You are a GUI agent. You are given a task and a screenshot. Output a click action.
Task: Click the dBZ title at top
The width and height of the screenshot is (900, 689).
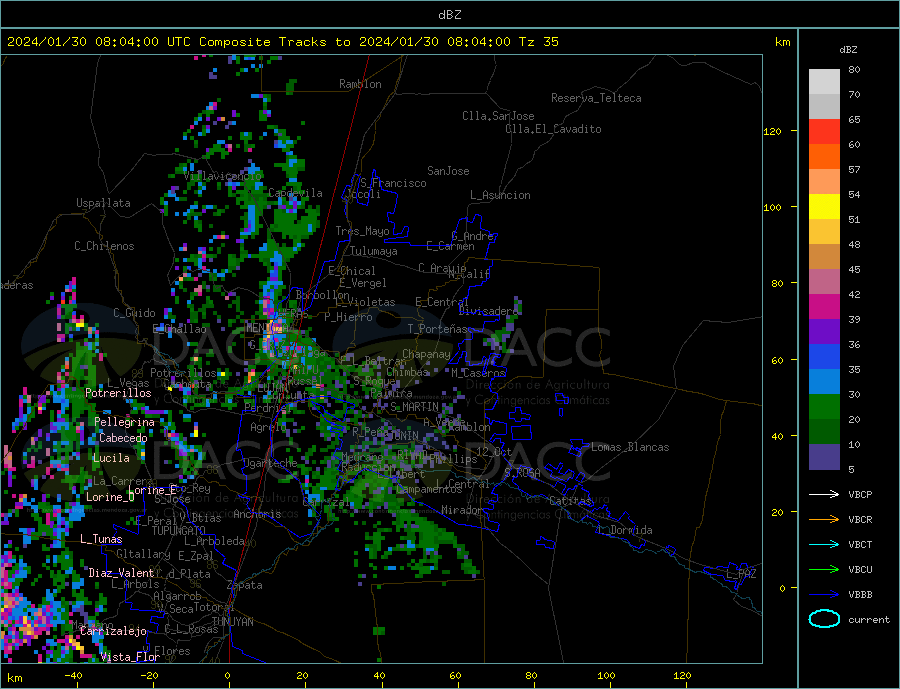click(x=449, y=15)
